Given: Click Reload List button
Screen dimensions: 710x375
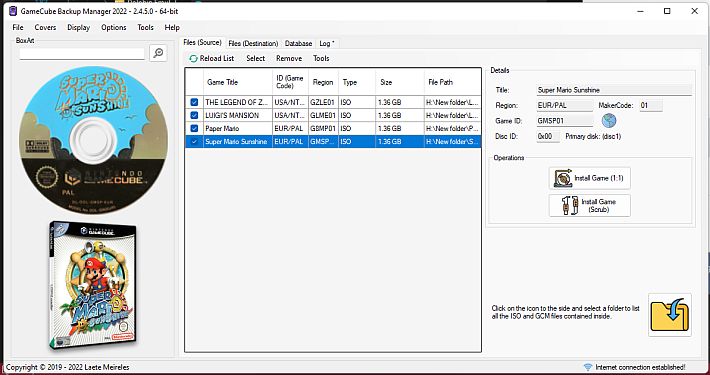Looking at the screenshot, I should pos(211,58).
